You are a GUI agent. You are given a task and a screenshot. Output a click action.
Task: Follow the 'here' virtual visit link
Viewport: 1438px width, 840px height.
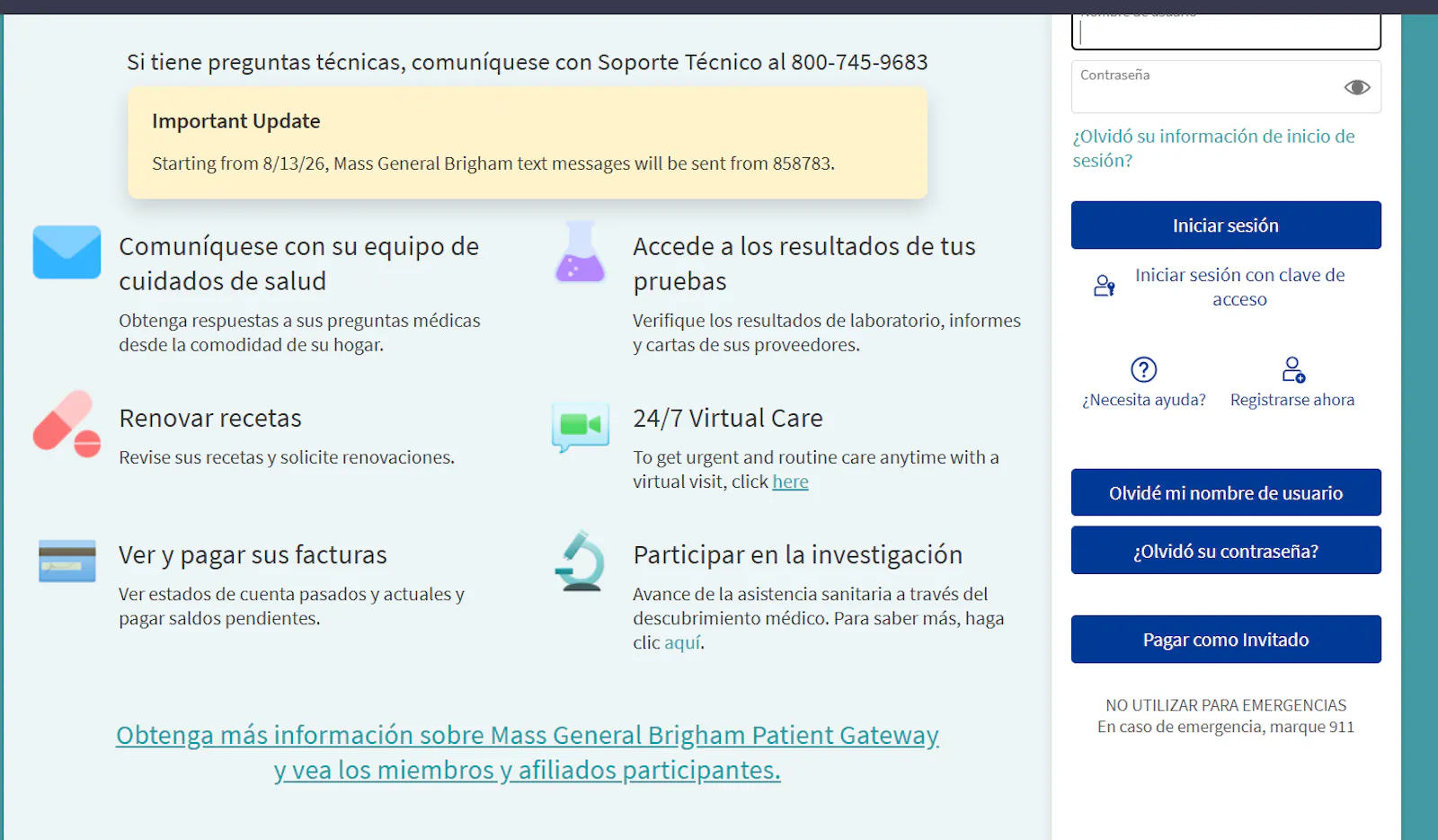[x=790, y=482]
